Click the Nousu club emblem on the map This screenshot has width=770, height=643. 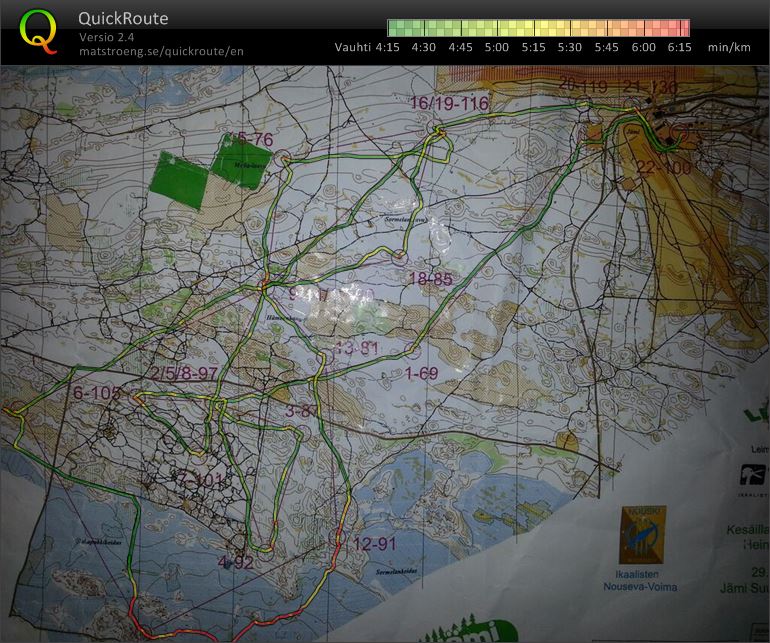(x=643, y=534)
